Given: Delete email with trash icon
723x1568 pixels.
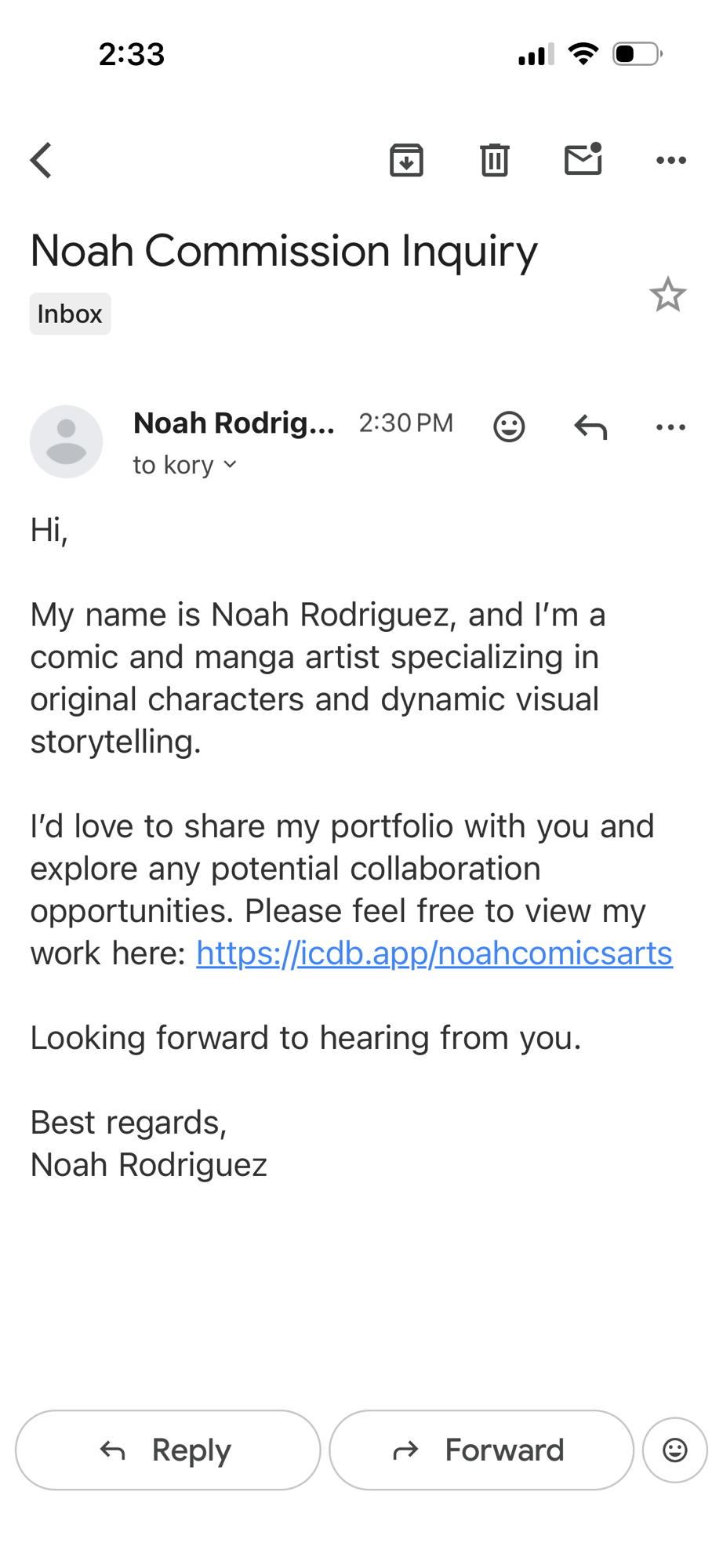Looking at the screenshot, I should coord(494,161).
